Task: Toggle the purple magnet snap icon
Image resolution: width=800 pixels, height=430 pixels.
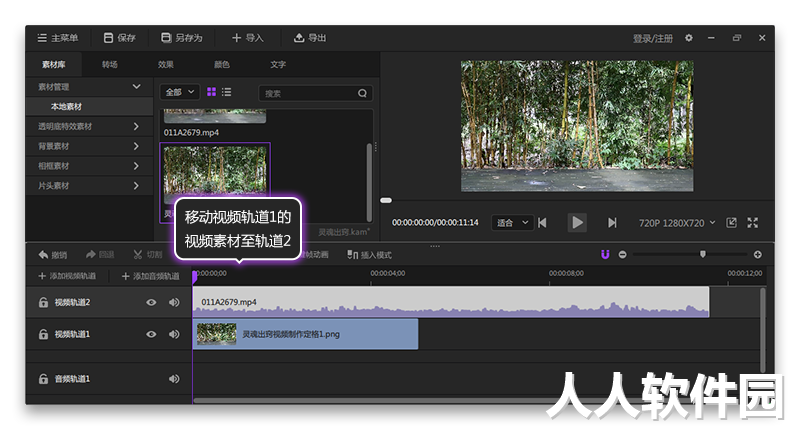Action: click(x=605, y=255)
